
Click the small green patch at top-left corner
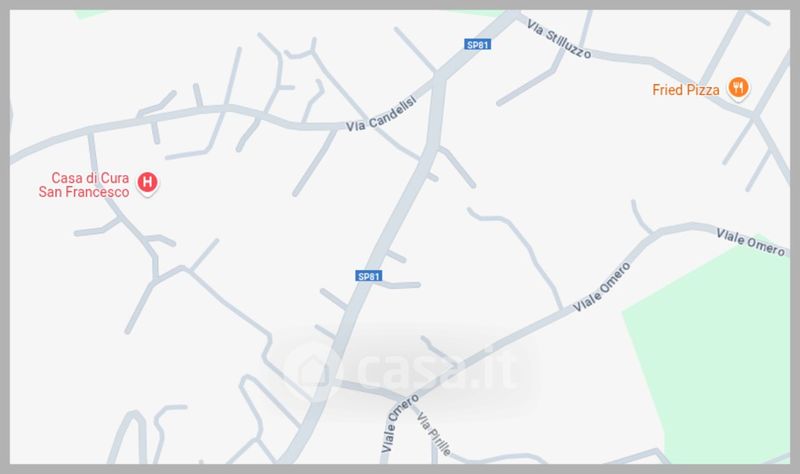(x=91, y=14)
